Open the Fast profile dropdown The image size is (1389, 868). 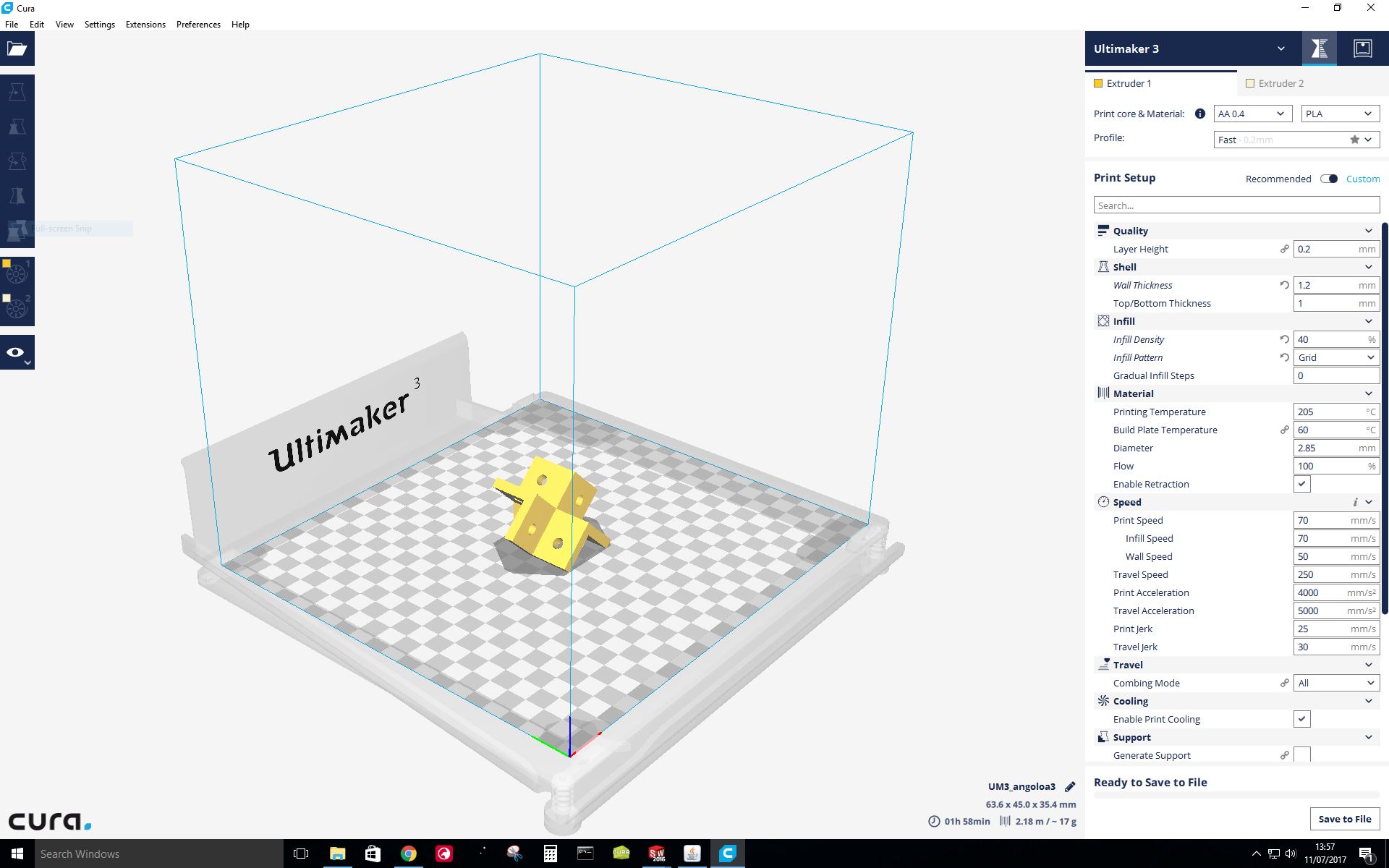point(1296,140)
